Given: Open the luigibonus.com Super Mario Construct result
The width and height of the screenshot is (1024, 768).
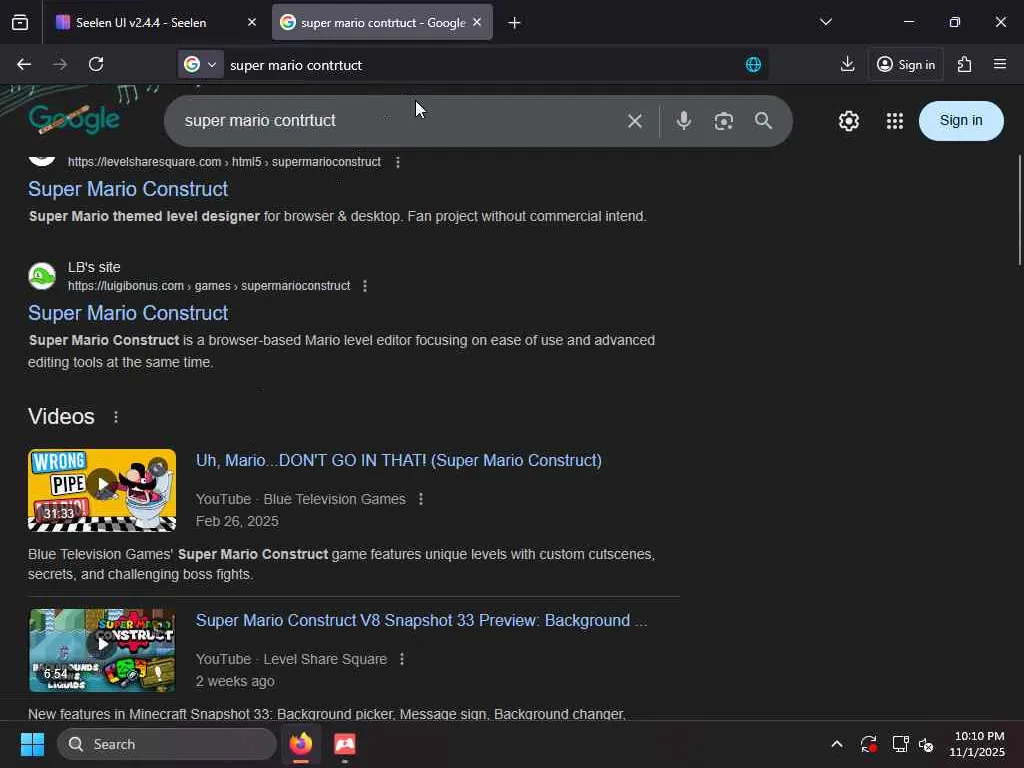Looking at the screenshot, I should (x=128, y=313).
